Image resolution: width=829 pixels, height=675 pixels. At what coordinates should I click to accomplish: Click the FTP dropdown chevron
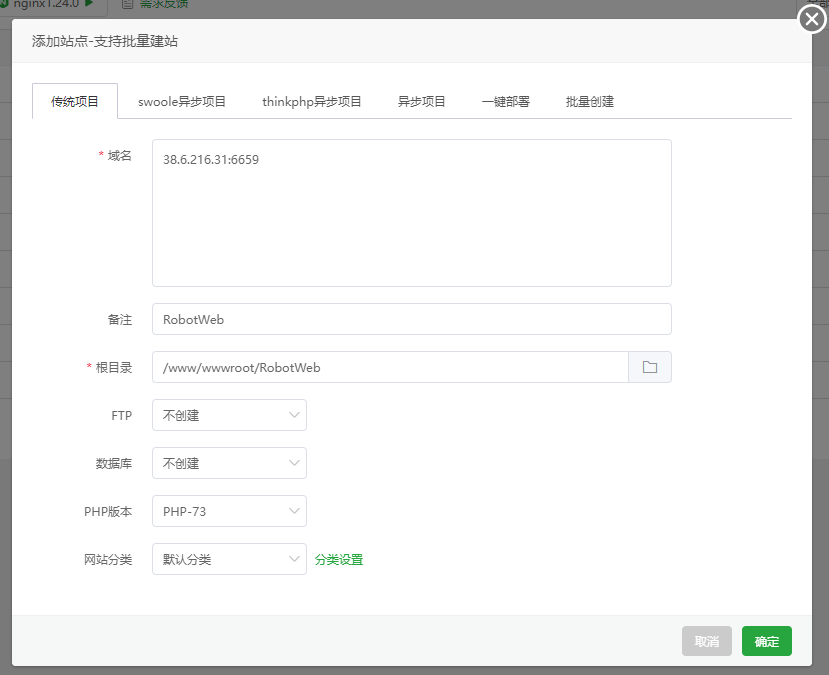pyautogui.click(x=295, y=415)
